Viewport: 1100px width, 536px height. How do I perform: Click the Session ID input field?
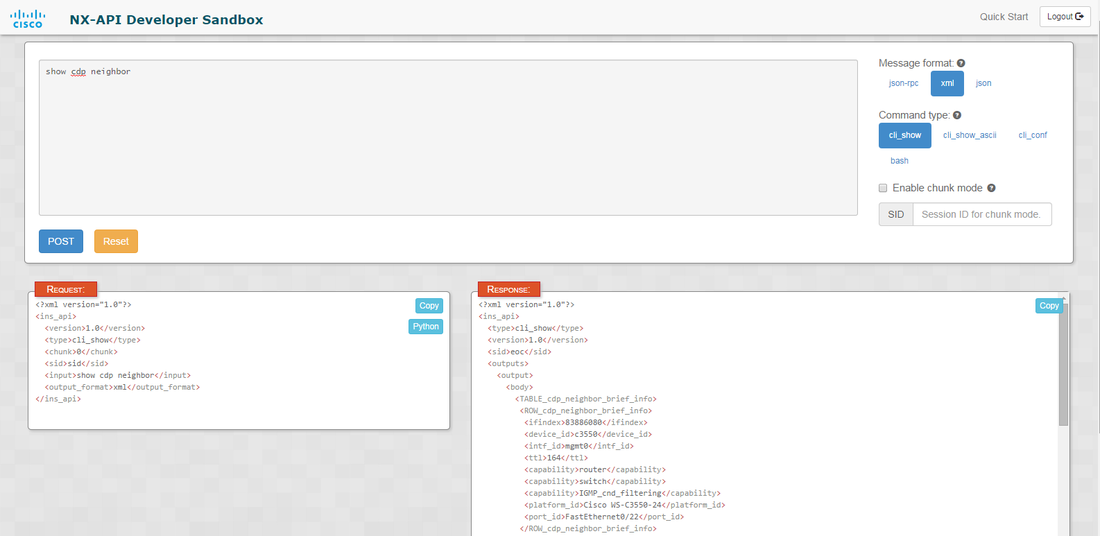pos(981,214)
